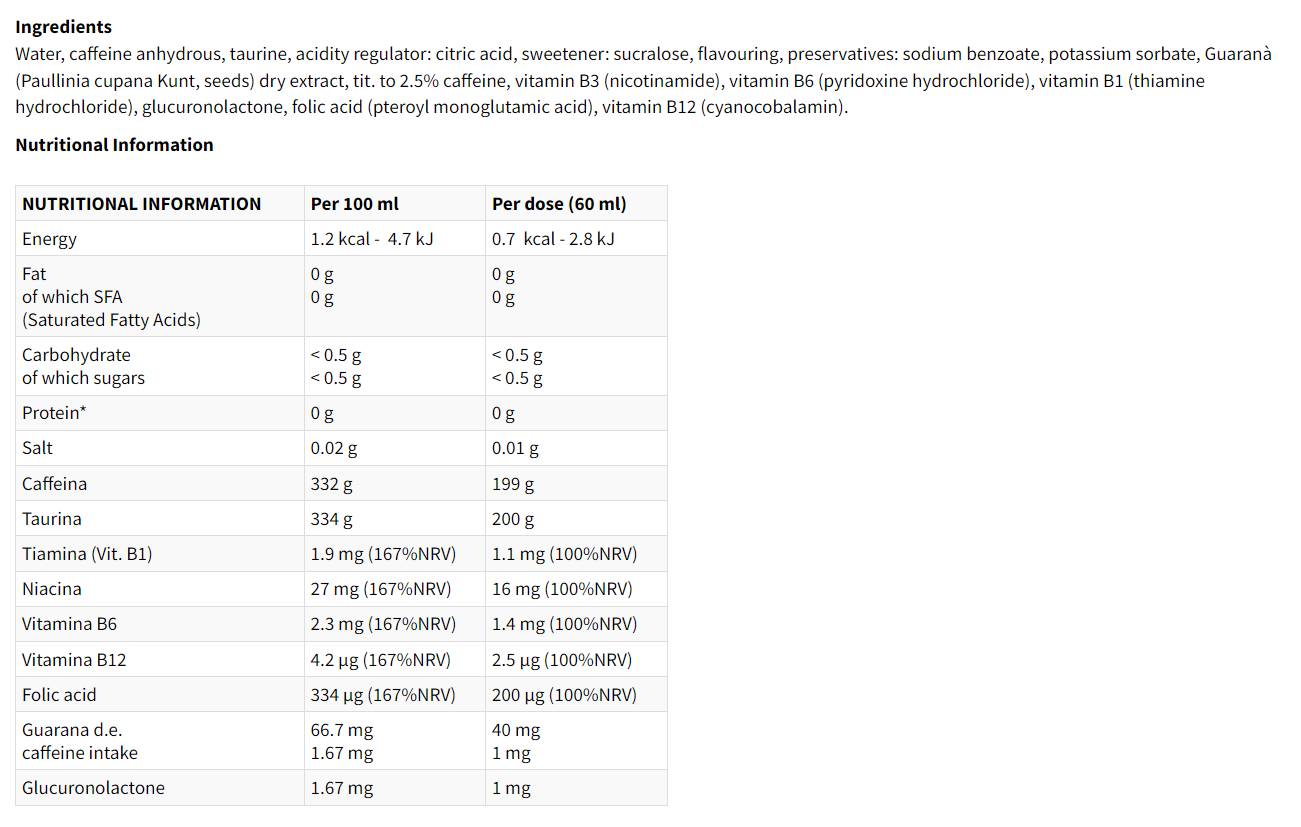Click the Nutritional Information heading above the table

pyautogui.click(x=114, y=145)
